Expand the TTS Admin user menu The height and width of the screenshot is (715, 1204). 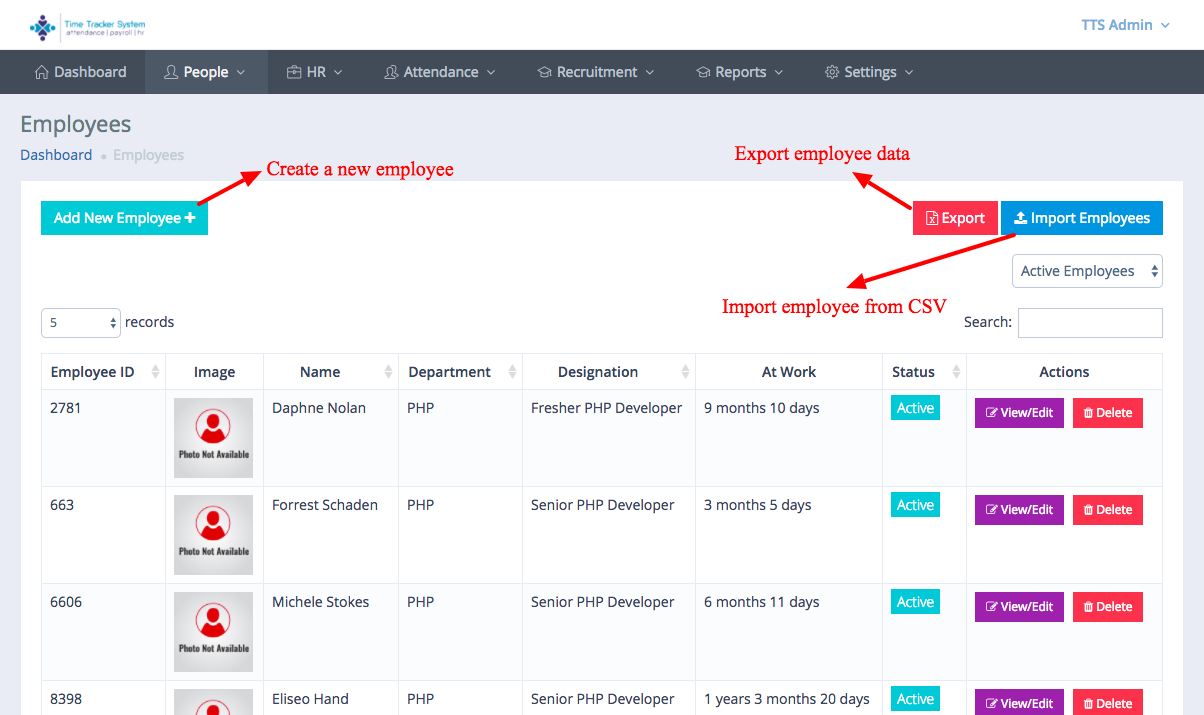pos(1125,25)
